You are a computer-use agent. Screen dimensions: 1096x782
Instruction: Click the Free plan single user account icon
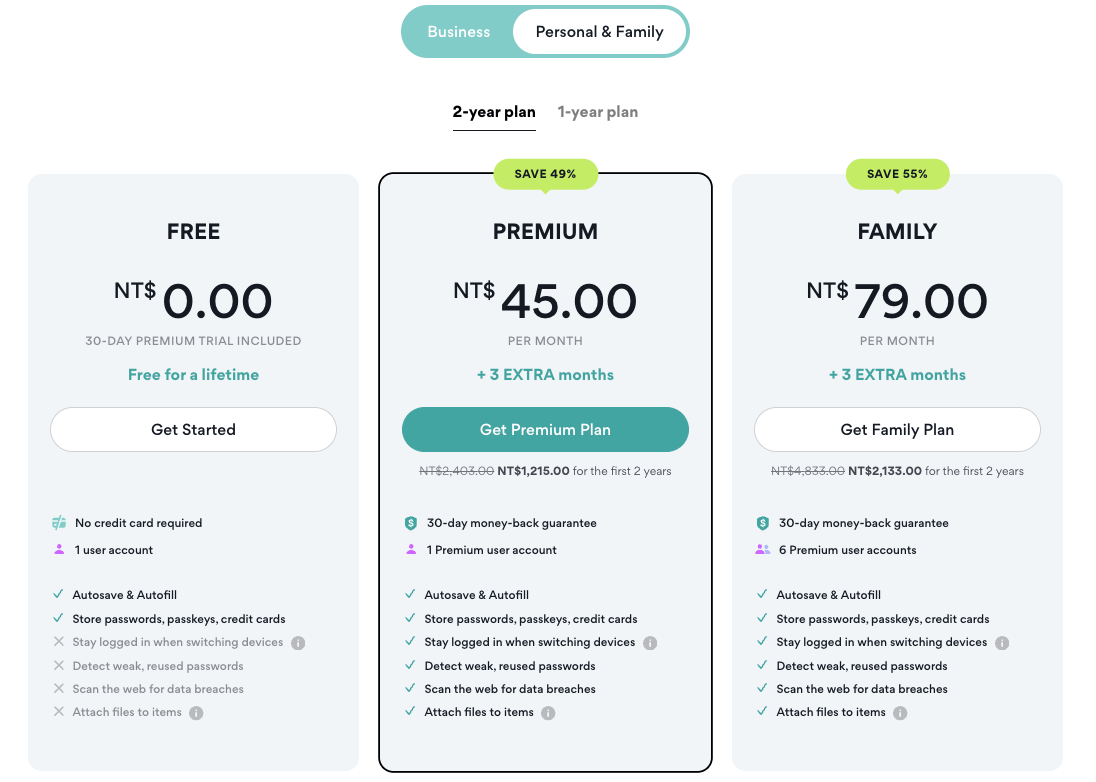(x=59, y=550)
